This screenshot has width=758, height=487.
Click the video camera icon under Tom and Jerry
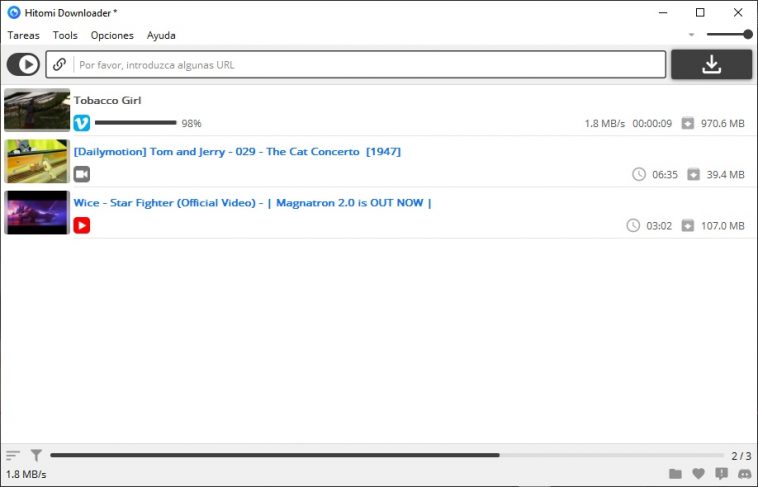[82, 174]
